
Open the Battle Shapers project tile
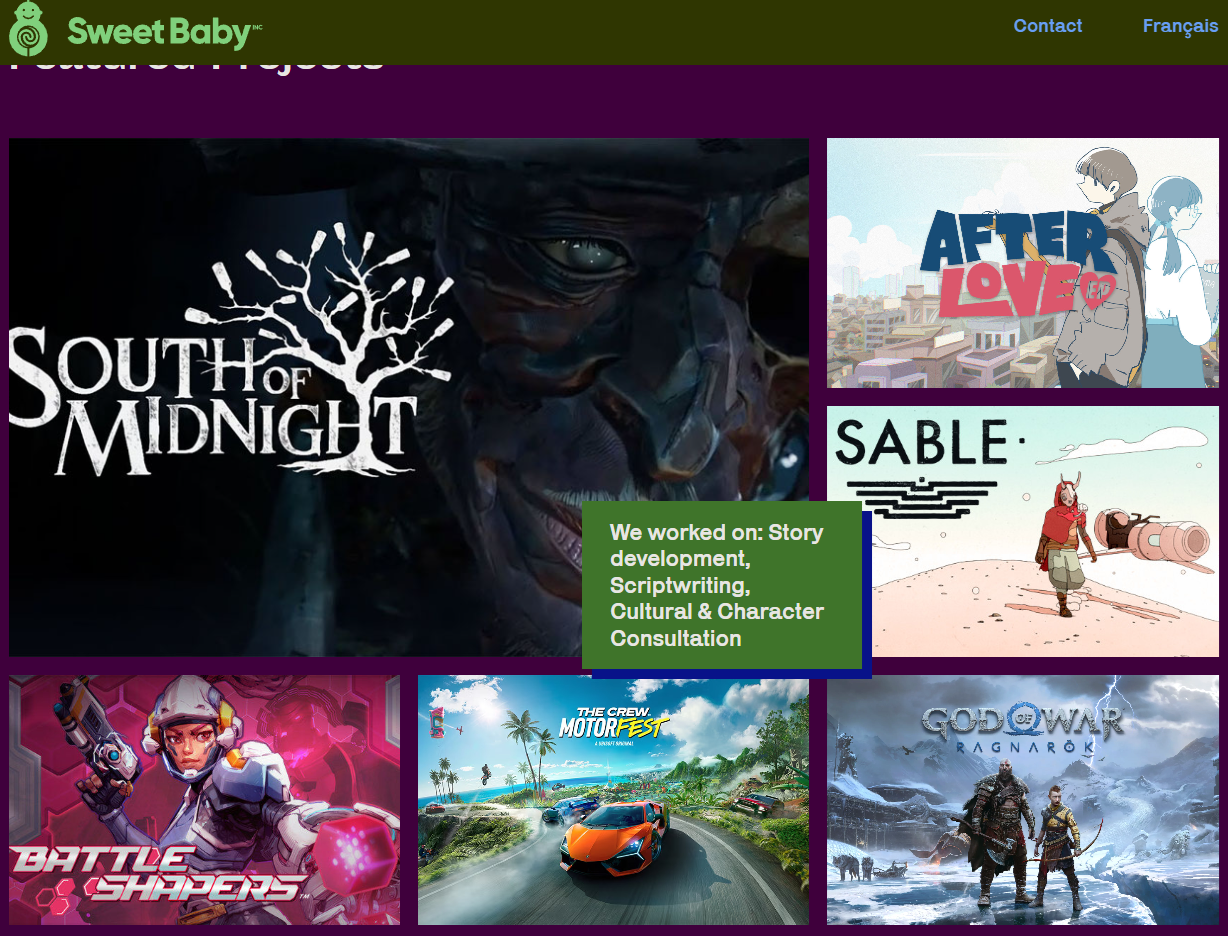coord(205,800)
